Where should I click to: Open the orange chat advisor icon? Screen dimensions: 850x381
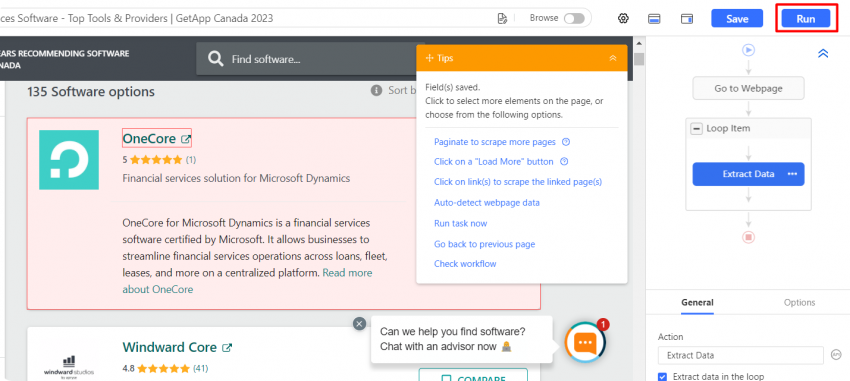(x=585, y=342)
